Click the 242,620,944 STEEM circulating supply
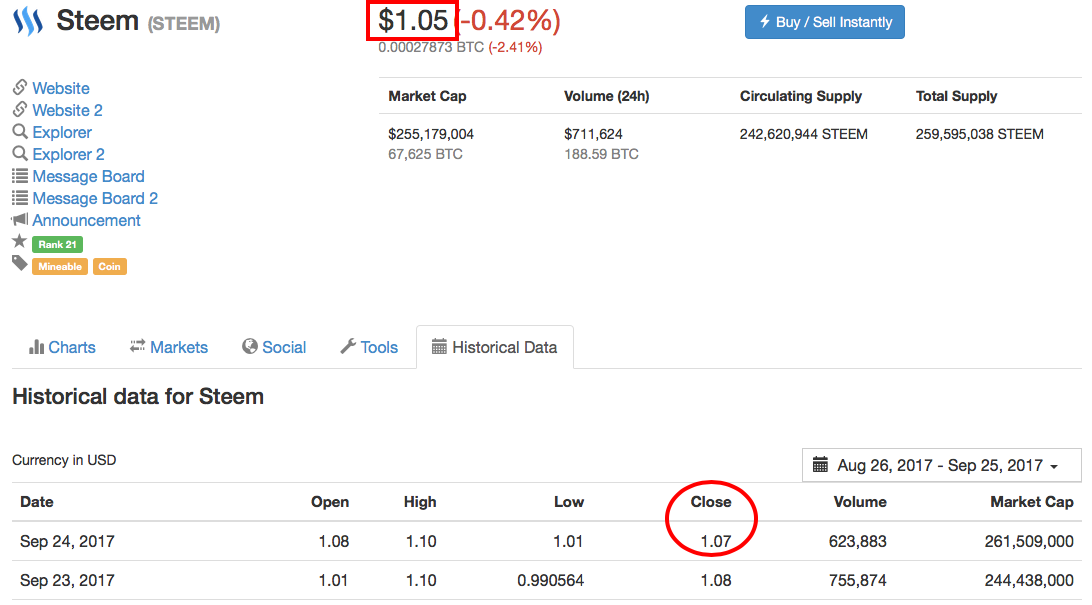The width and height of the screenshot is (1092, 605). coord(804,134)
